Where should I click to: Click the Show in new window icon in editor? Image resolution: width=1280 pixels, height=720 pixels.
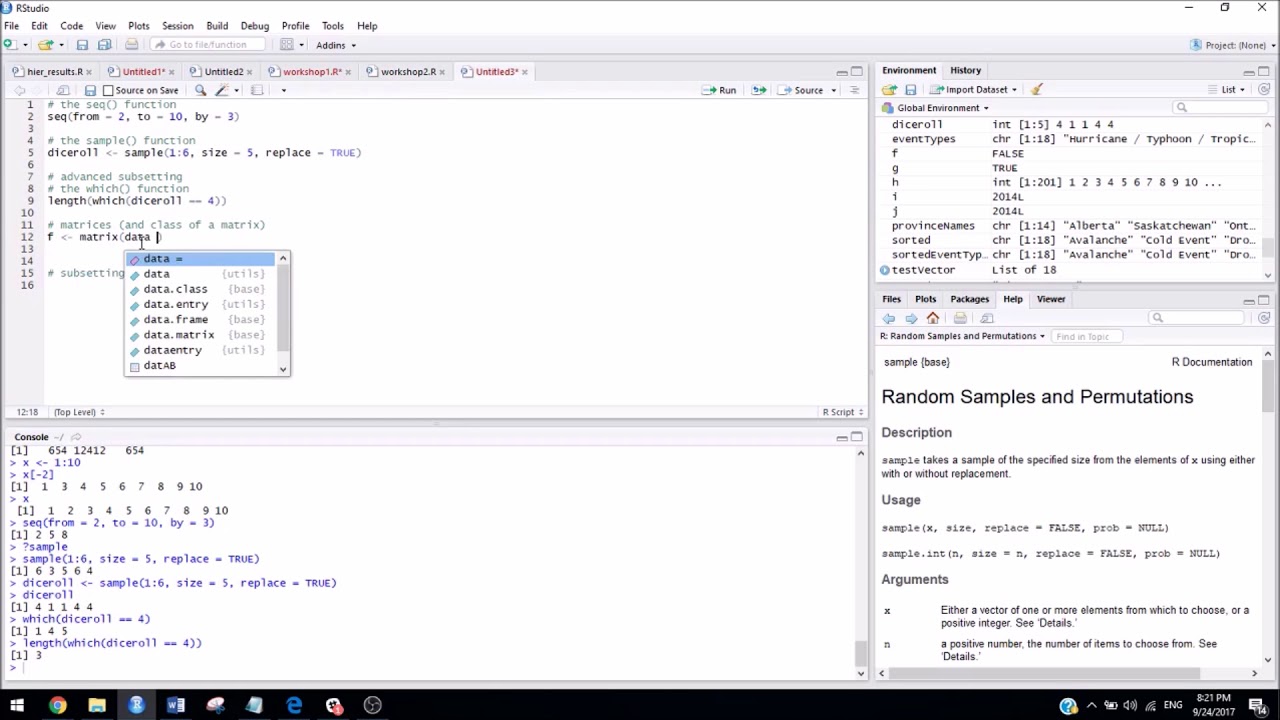pyautogui.click(x=62, y=90)
